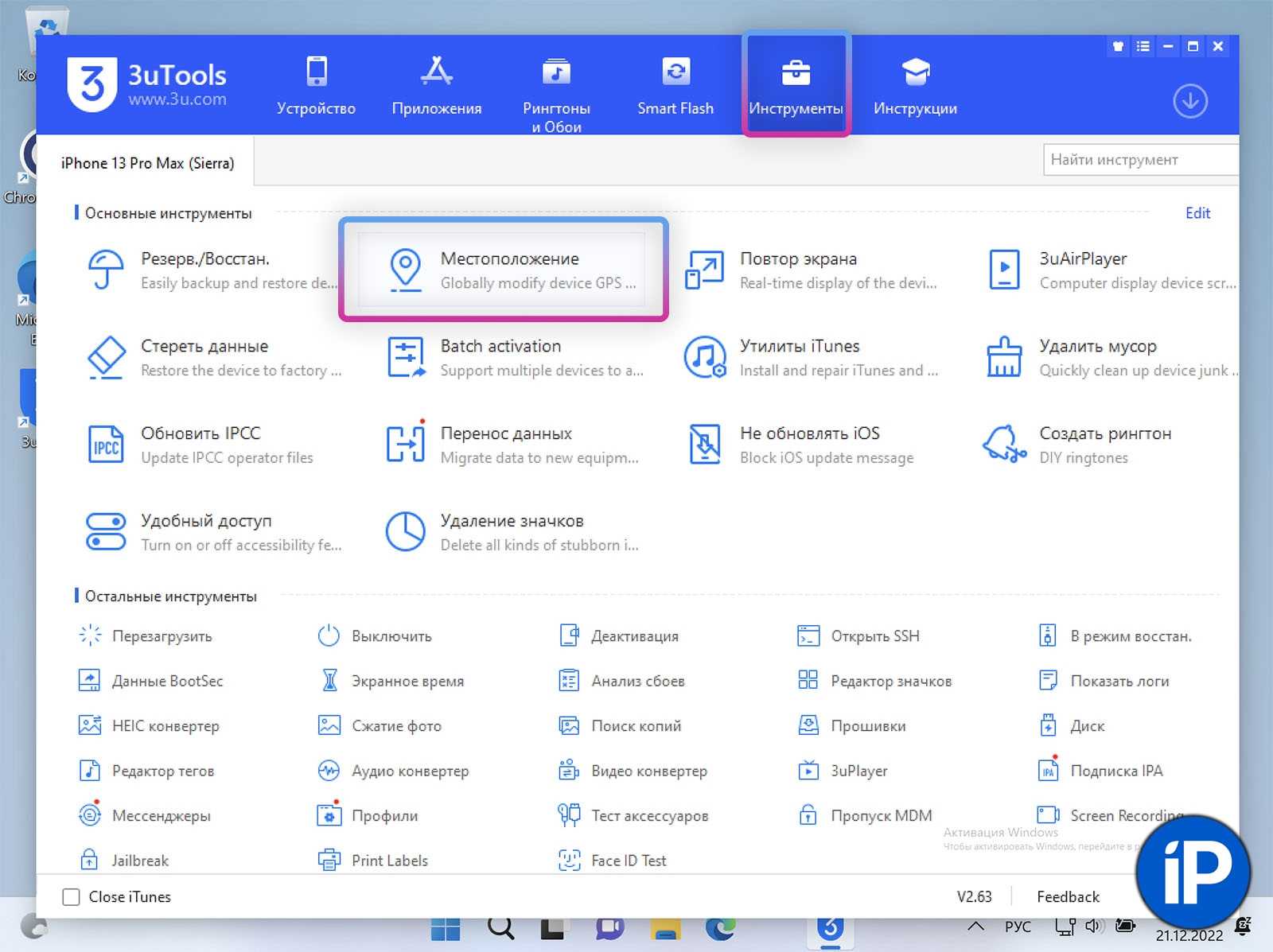Open Удаление значков tool
This screenshot has height=952, width=1273.
click(x=512, y=532)
